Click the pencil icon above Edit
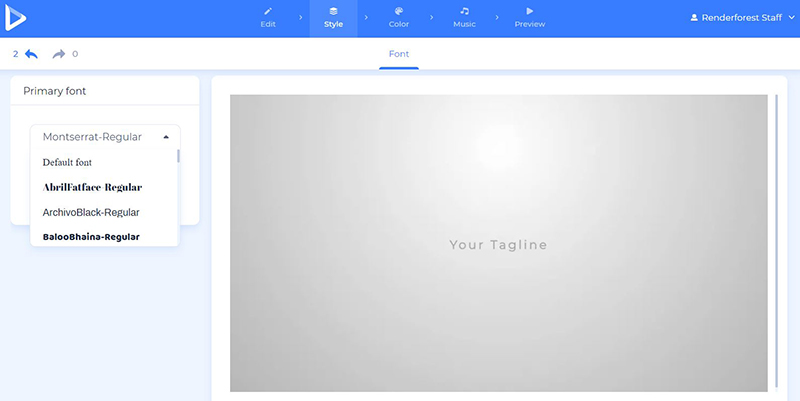The image size is (800, 401). pyautogui.click(x=268, y=11)
